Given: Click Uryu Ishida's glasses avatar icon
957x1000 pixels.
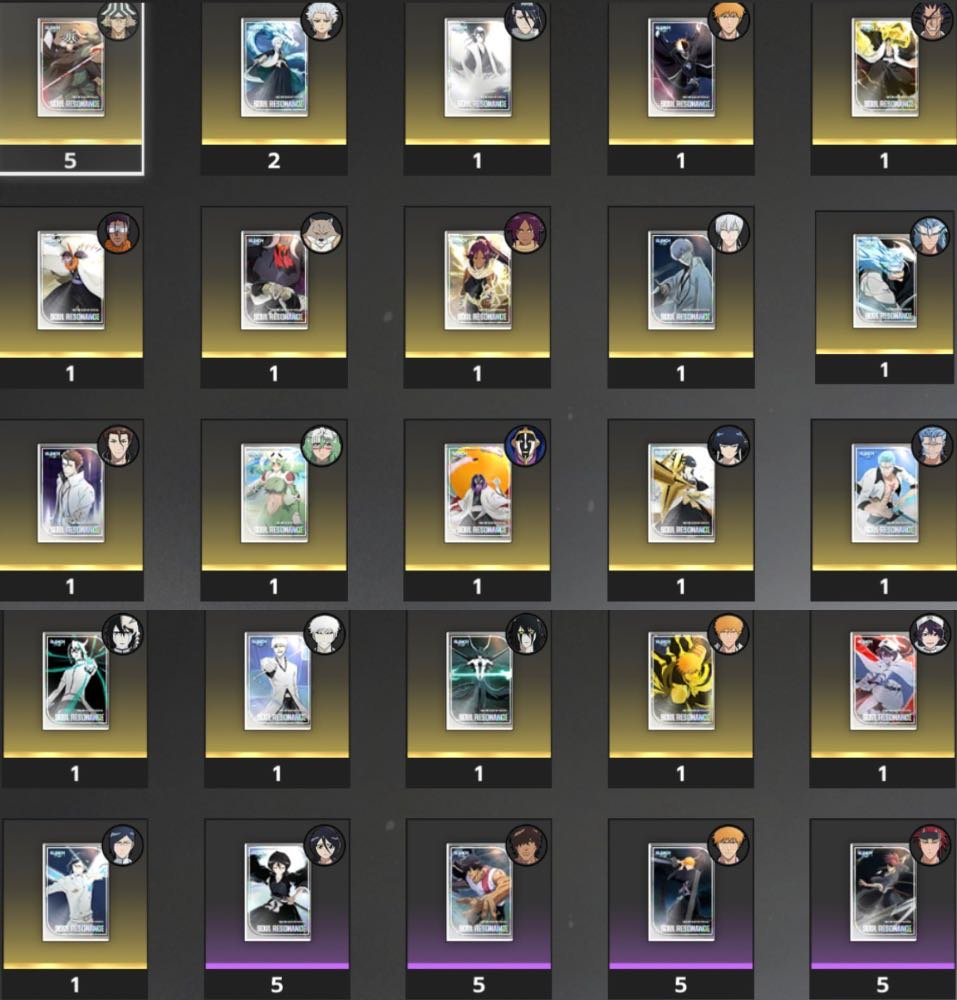Looking at the screenshot, I should [122, 845].
